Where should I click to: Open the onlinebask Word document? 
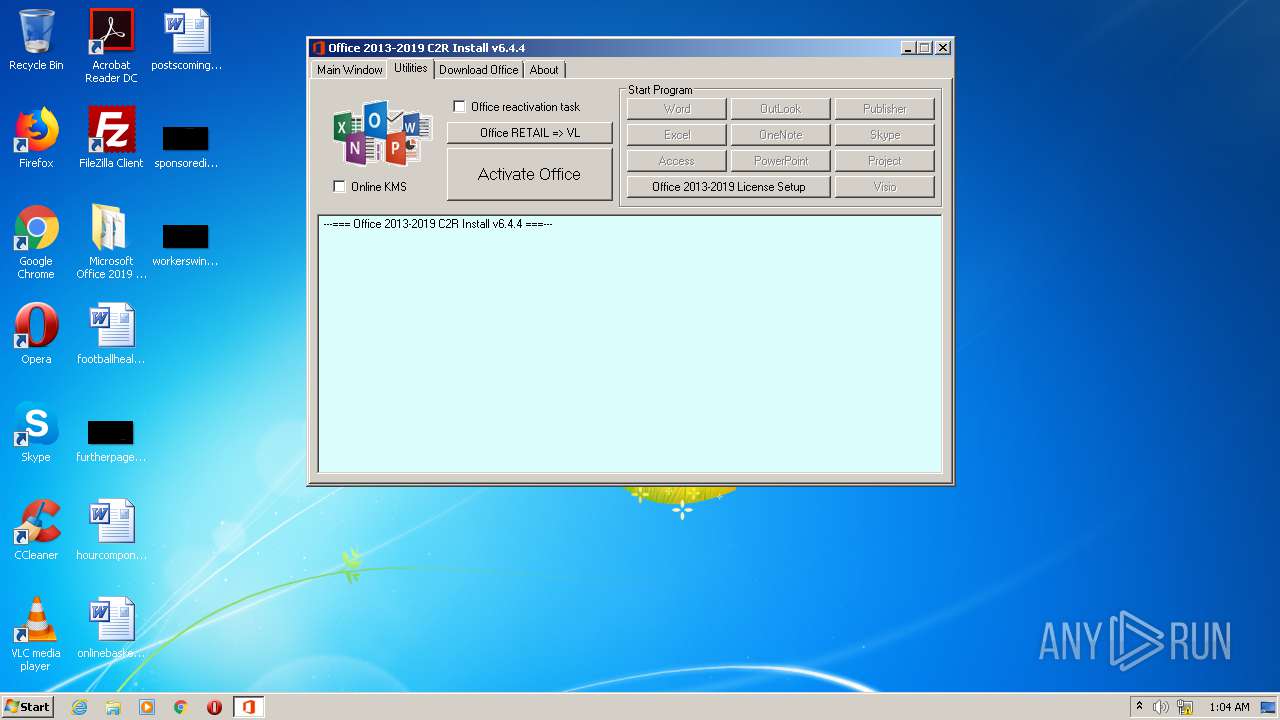tap(111, 629)
